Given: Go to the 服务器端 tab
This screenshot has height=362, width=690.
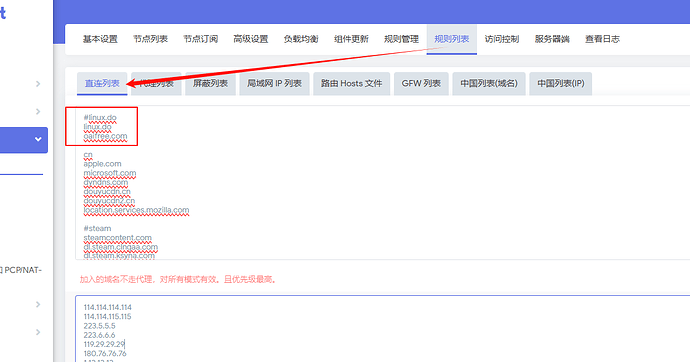Looking at the screenshot, I should point(552,39).
